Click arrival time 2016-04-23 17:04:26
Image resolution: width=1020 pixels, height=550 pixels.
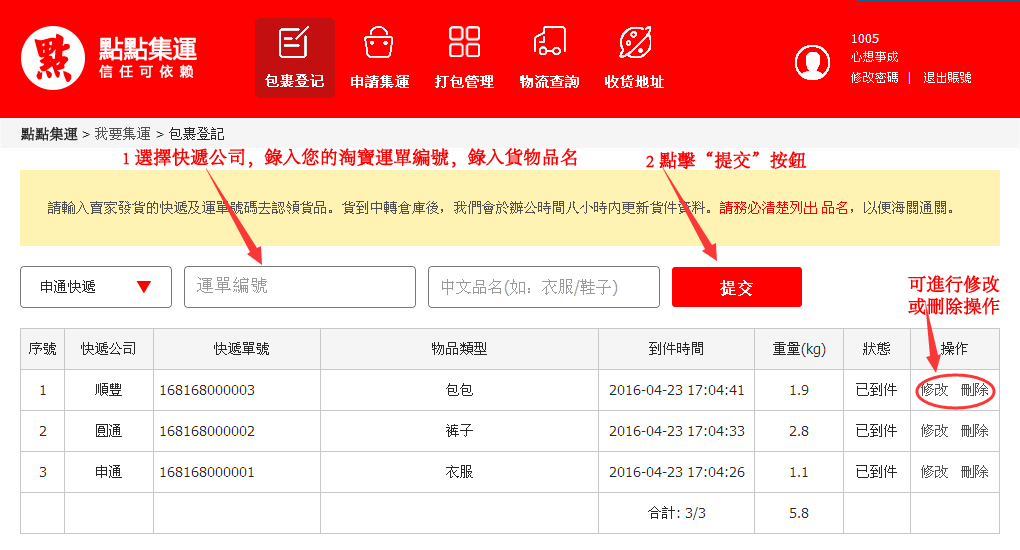[x=677, y=472]
